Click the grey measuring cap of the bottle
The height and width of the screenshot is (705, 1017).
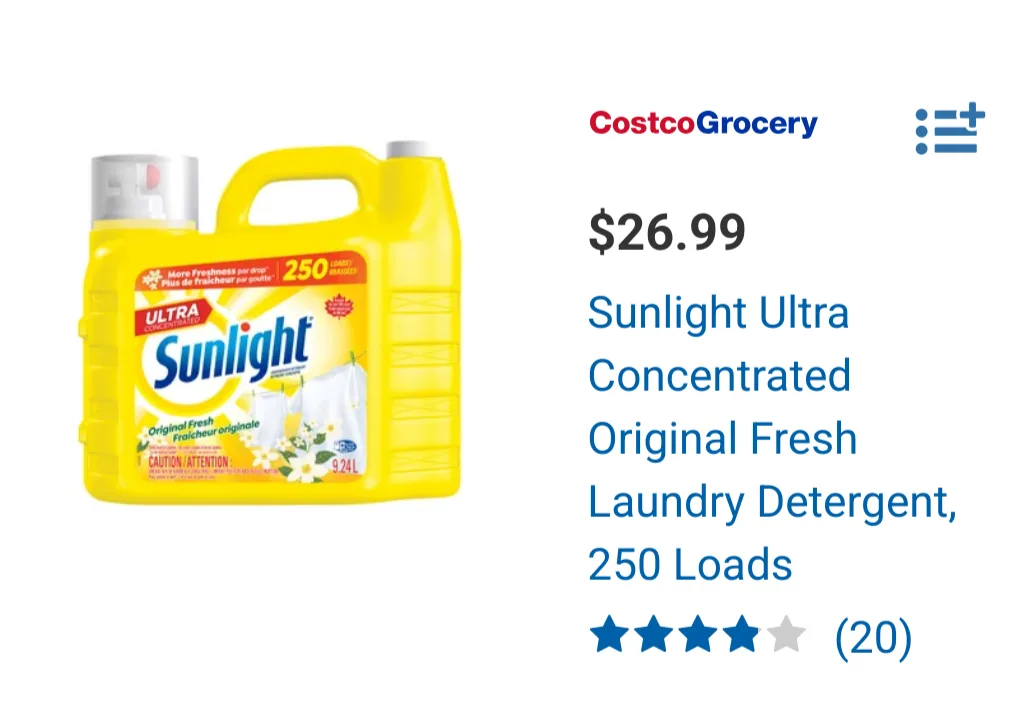point(145,189)
